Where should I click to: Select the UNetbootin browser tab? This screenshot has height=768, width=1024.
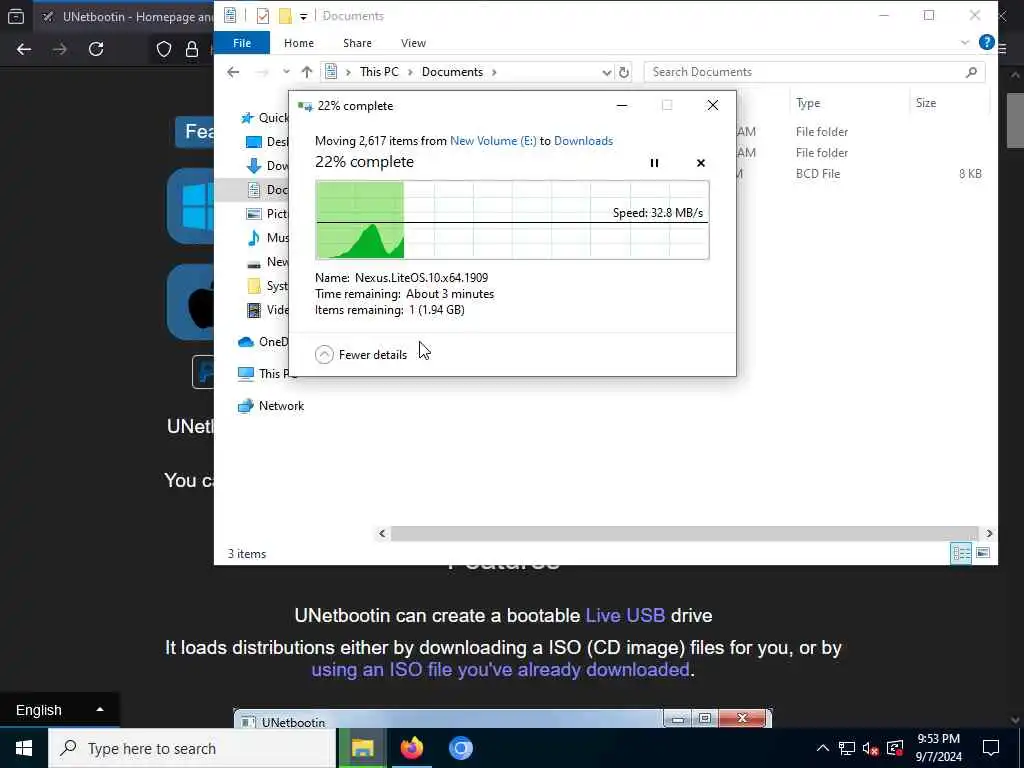124,16
